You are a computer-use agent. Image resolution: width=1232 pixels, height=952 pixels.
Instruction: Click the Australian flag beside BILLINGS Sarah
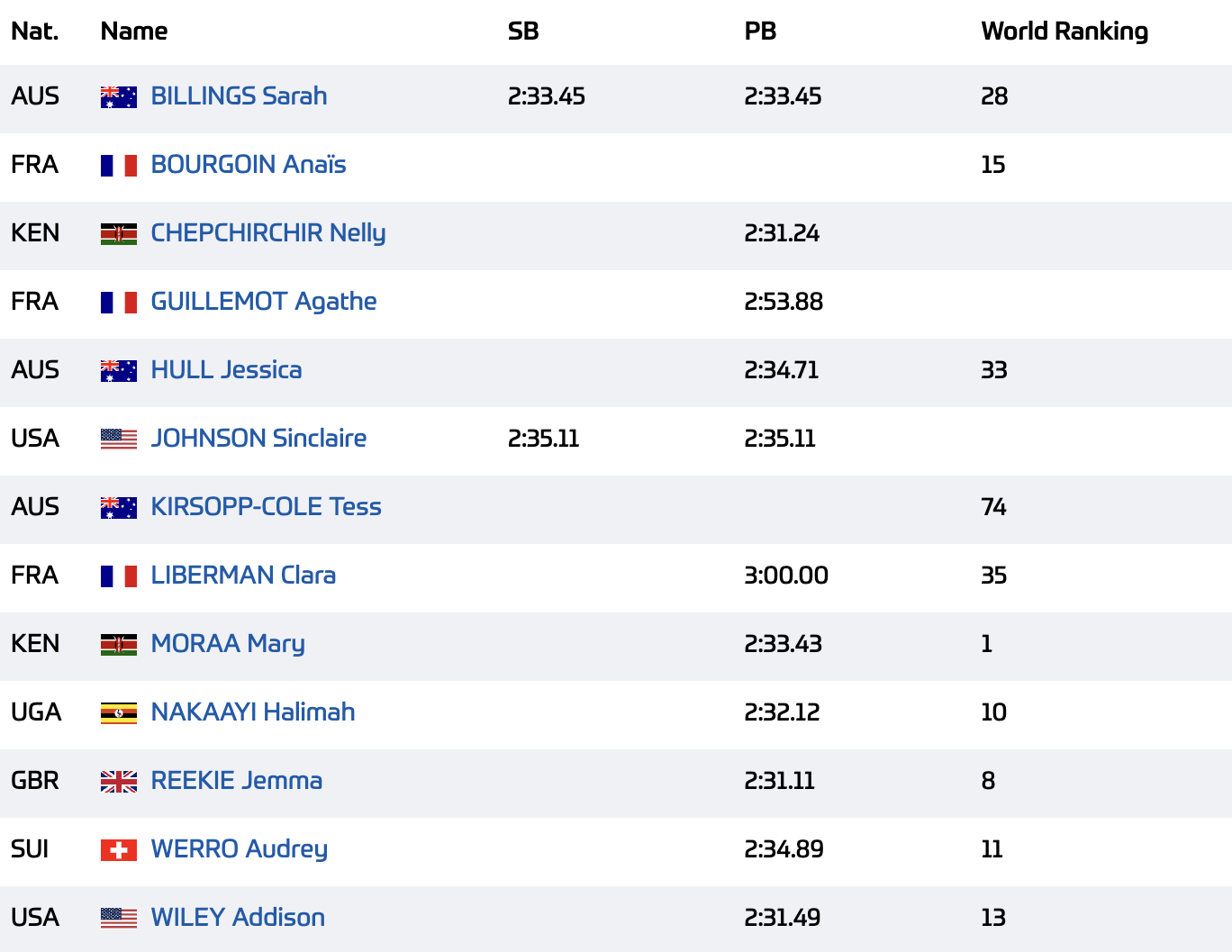[x=119, y=97]
